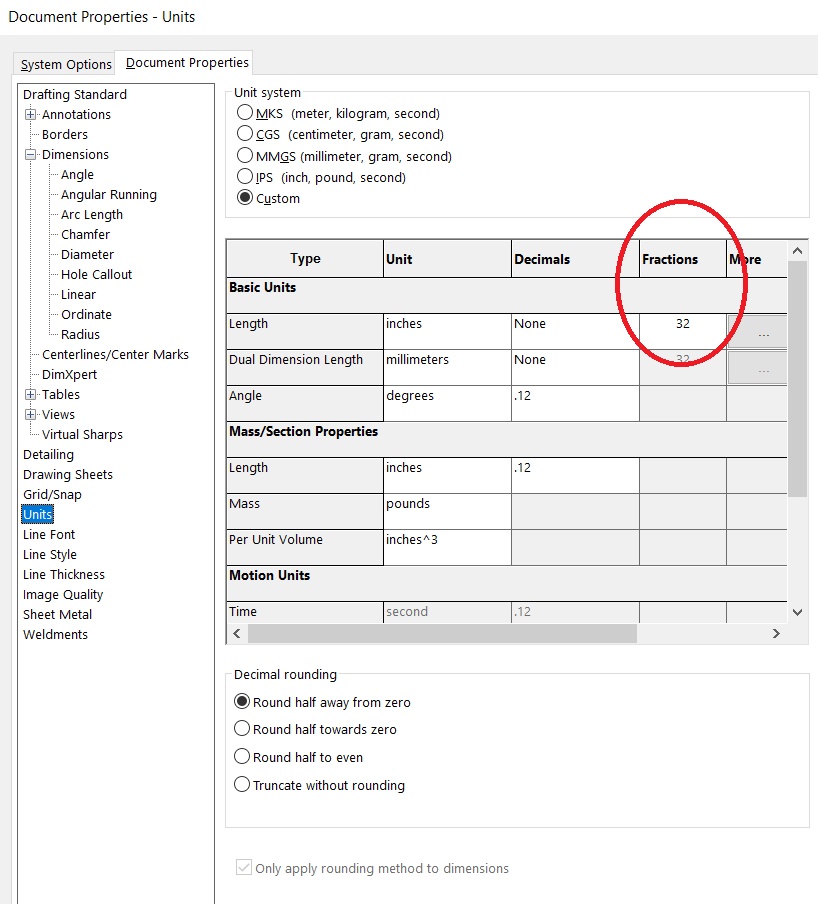This screenshot has width=818, height=904.
Task: Open Grid/Snap settings
Action: [x=52, y=495]
